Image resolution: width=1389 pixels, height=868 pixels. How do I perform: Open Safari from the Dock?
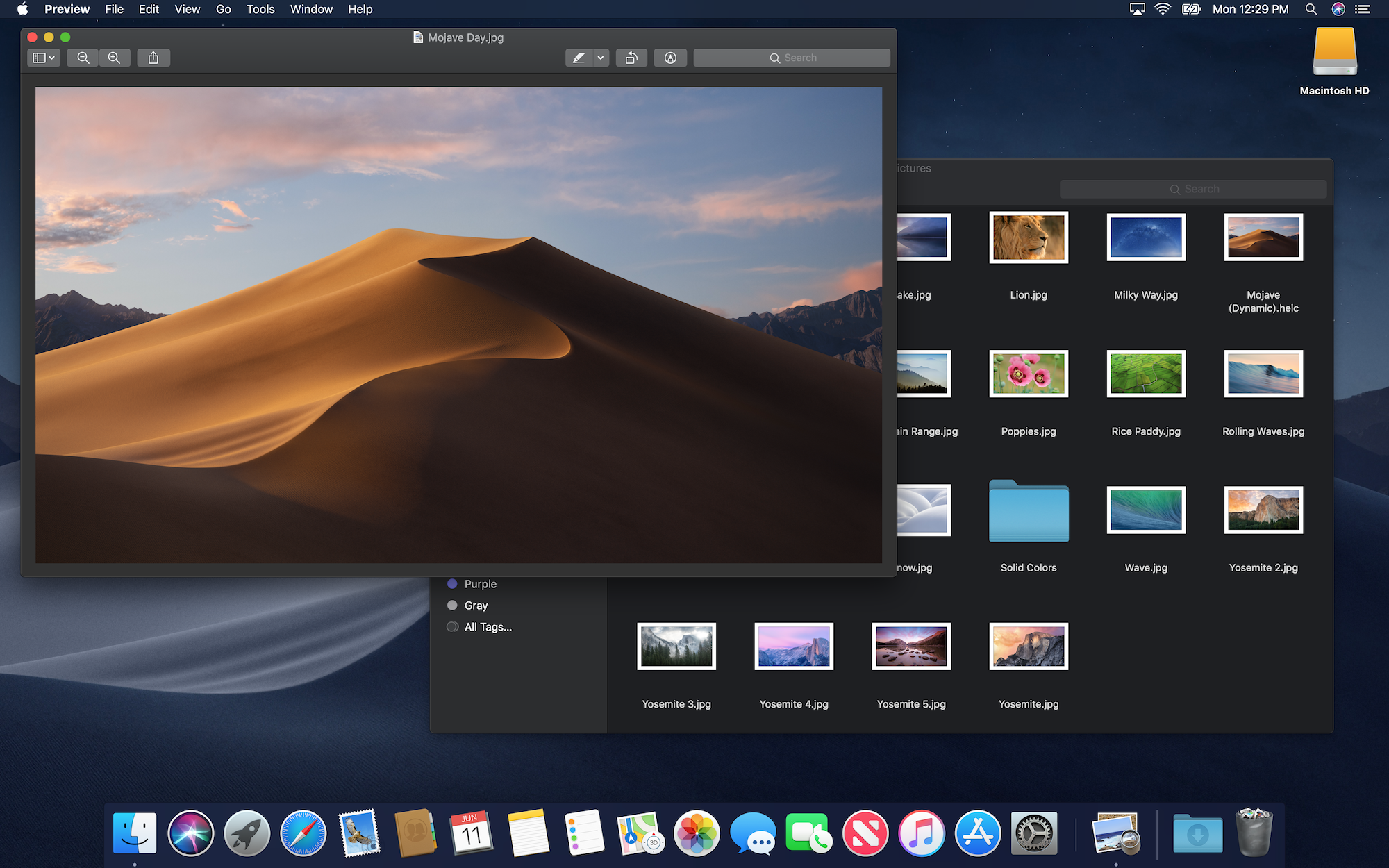[x=303, y=833]
